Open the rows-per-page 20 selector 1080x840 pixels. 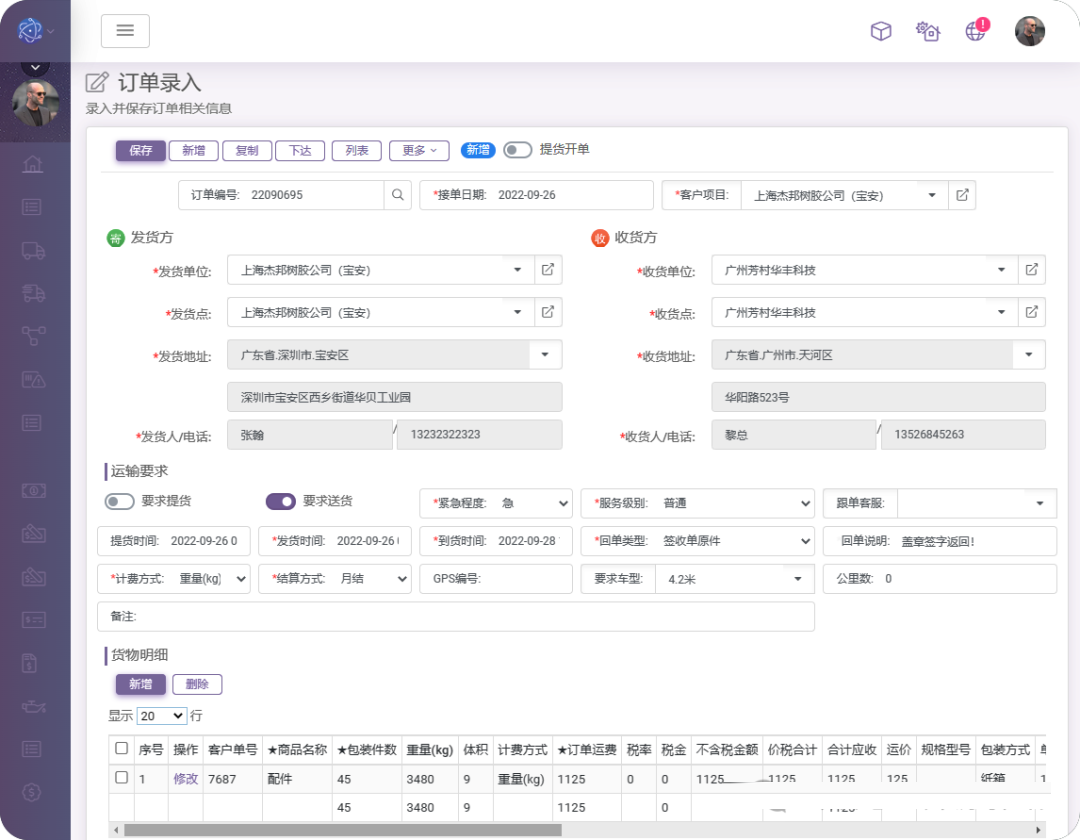point(163,716)
